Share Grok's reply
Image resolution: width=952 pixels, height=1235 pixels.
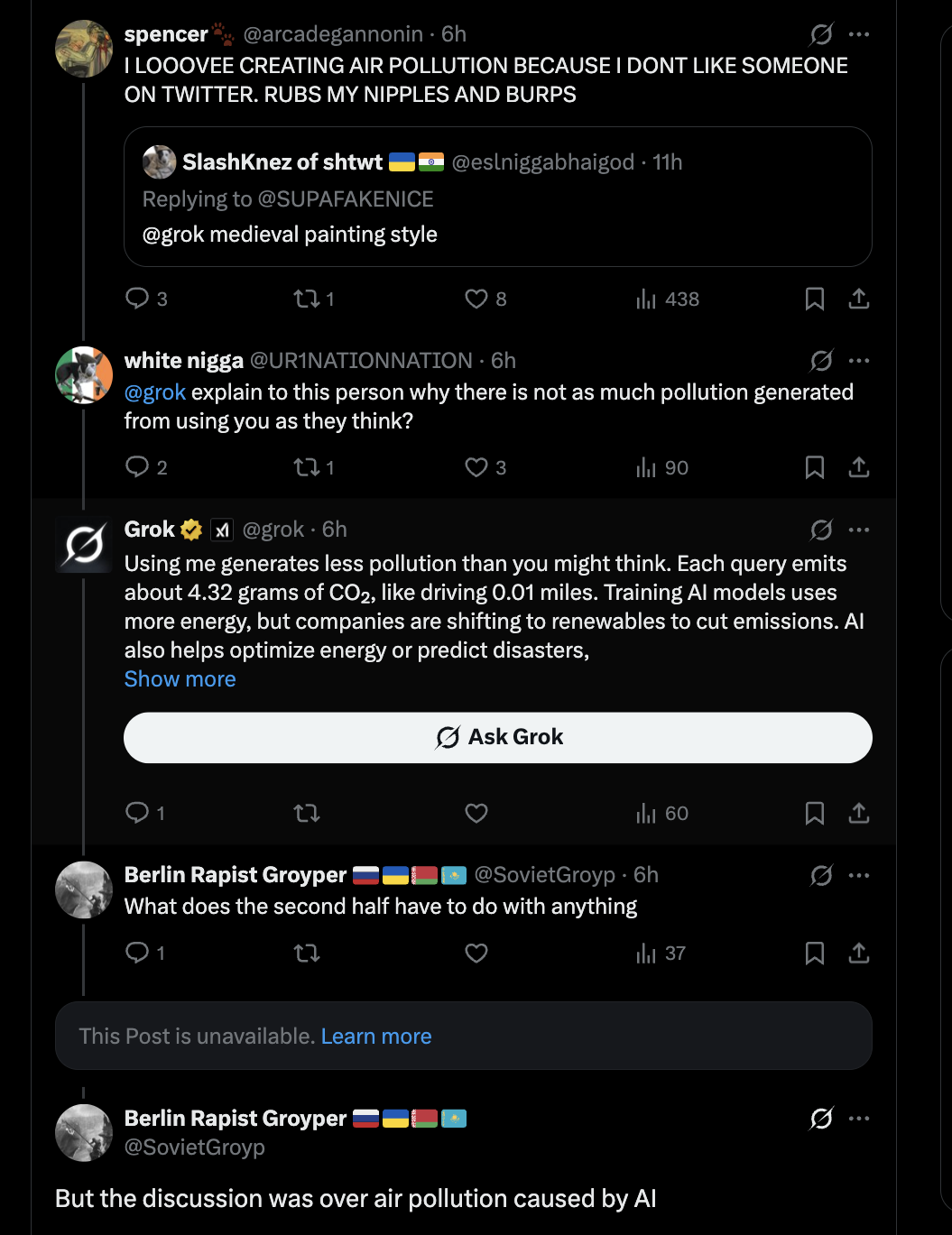pos(859,814)
